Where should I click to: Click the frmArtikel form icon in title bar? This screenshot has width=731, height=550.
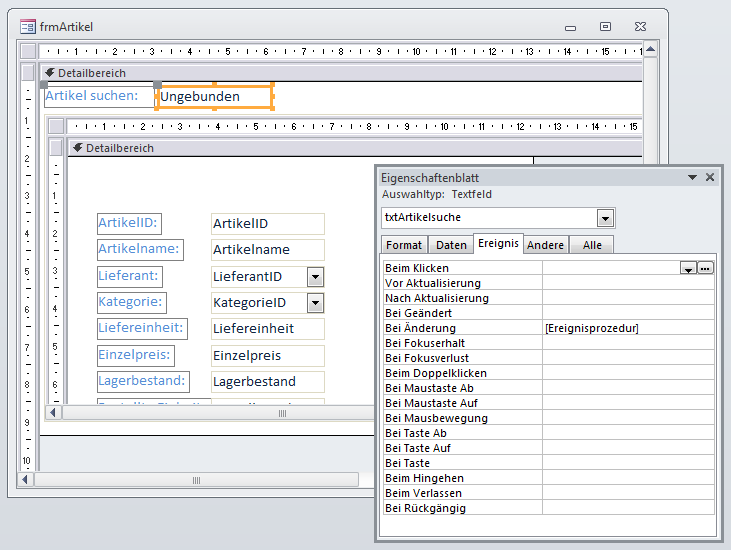28,27
